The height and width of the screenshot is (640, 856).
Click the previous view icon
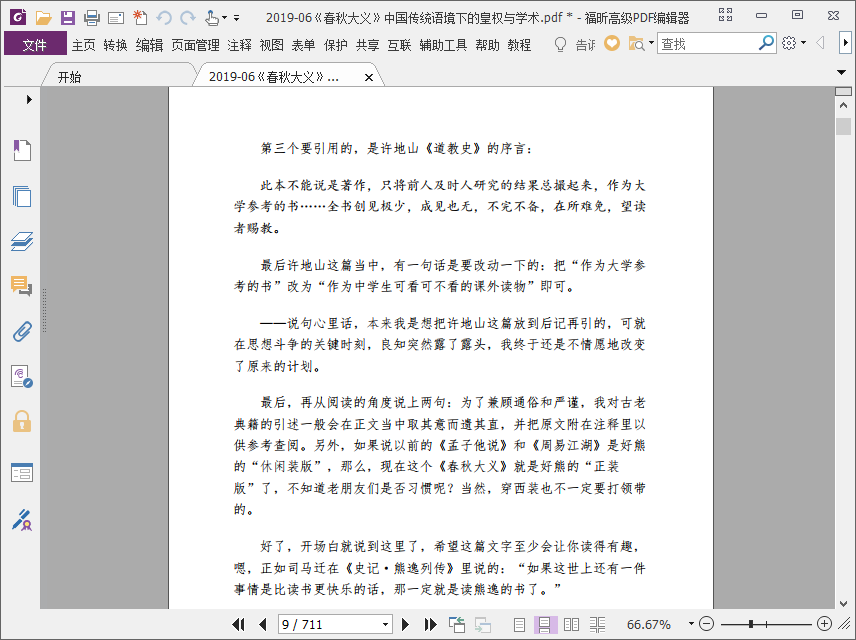pos(457,624)
